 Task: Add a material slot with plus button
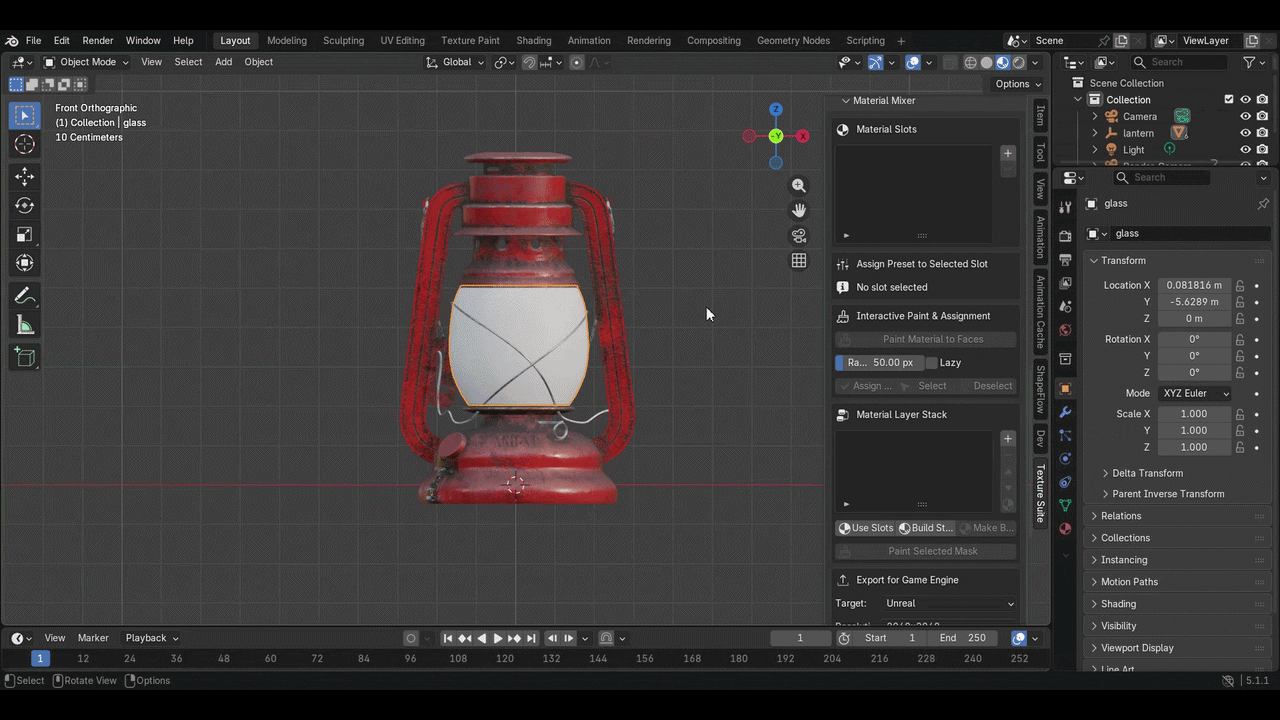pyautogui.click(x=1008, y=154)
